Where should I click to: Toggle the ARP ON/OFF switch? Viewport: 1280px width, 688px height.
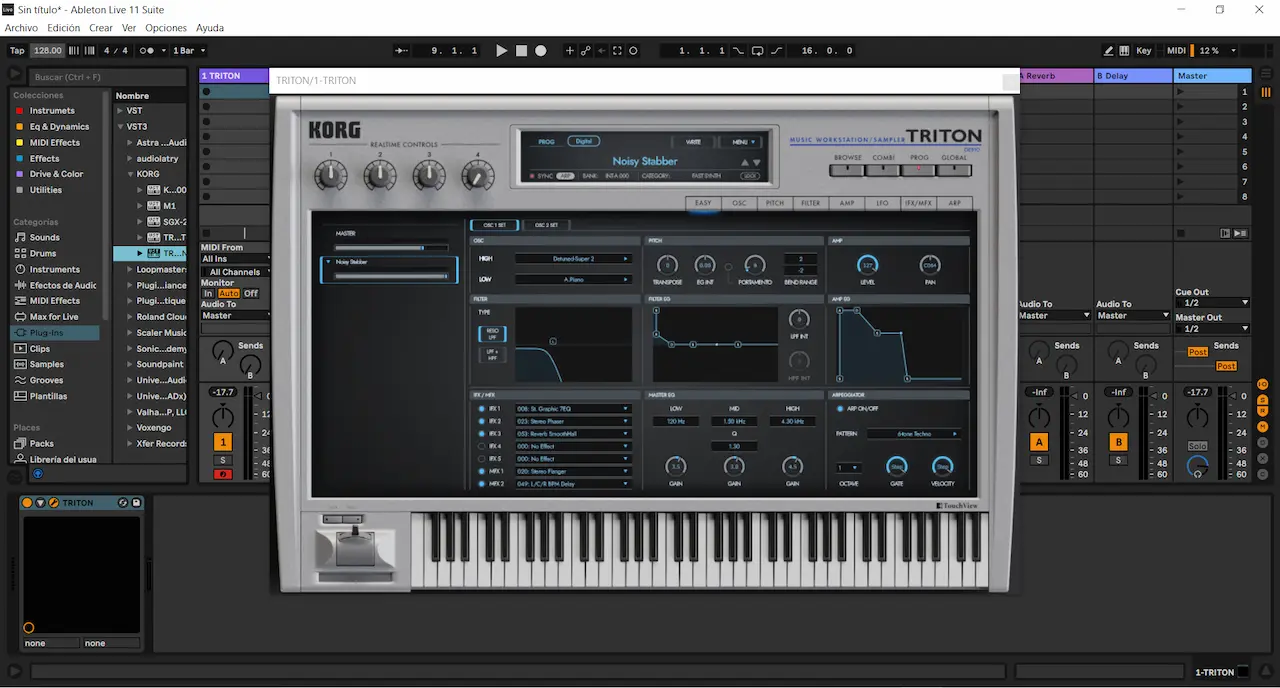pyautogui.click(x=839, y=409)
